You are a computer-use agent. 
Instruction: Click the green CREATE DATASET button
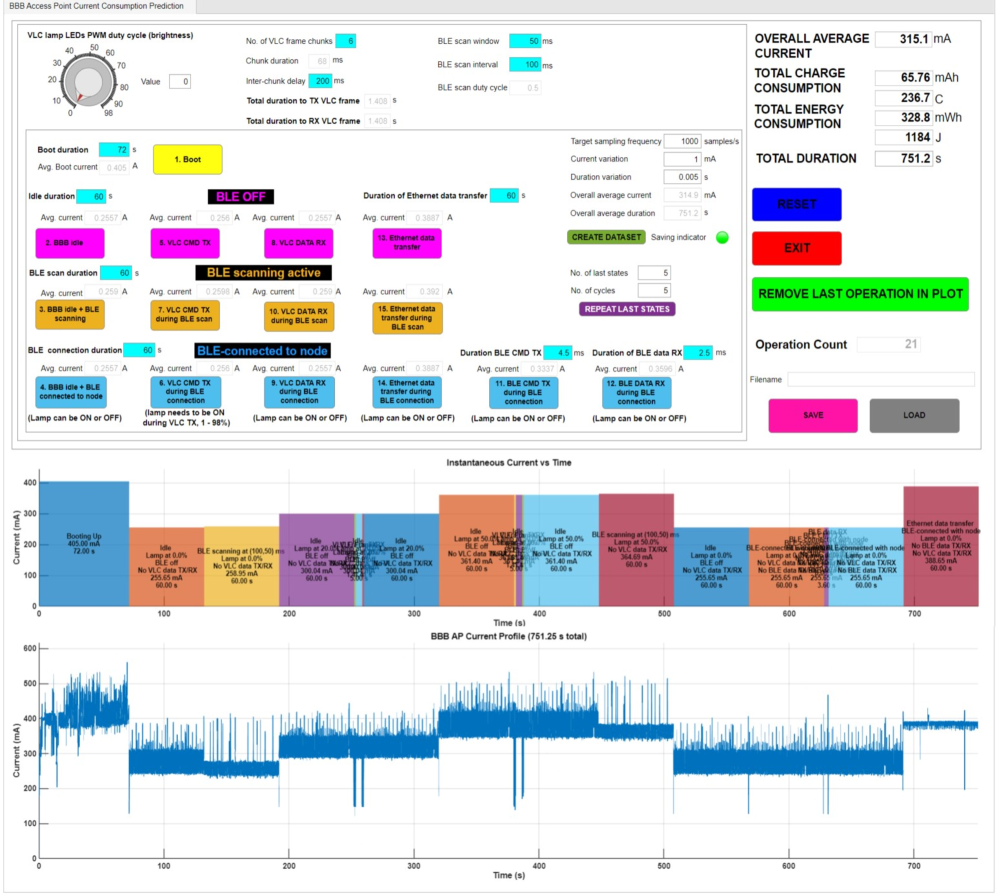coord(606,237)
